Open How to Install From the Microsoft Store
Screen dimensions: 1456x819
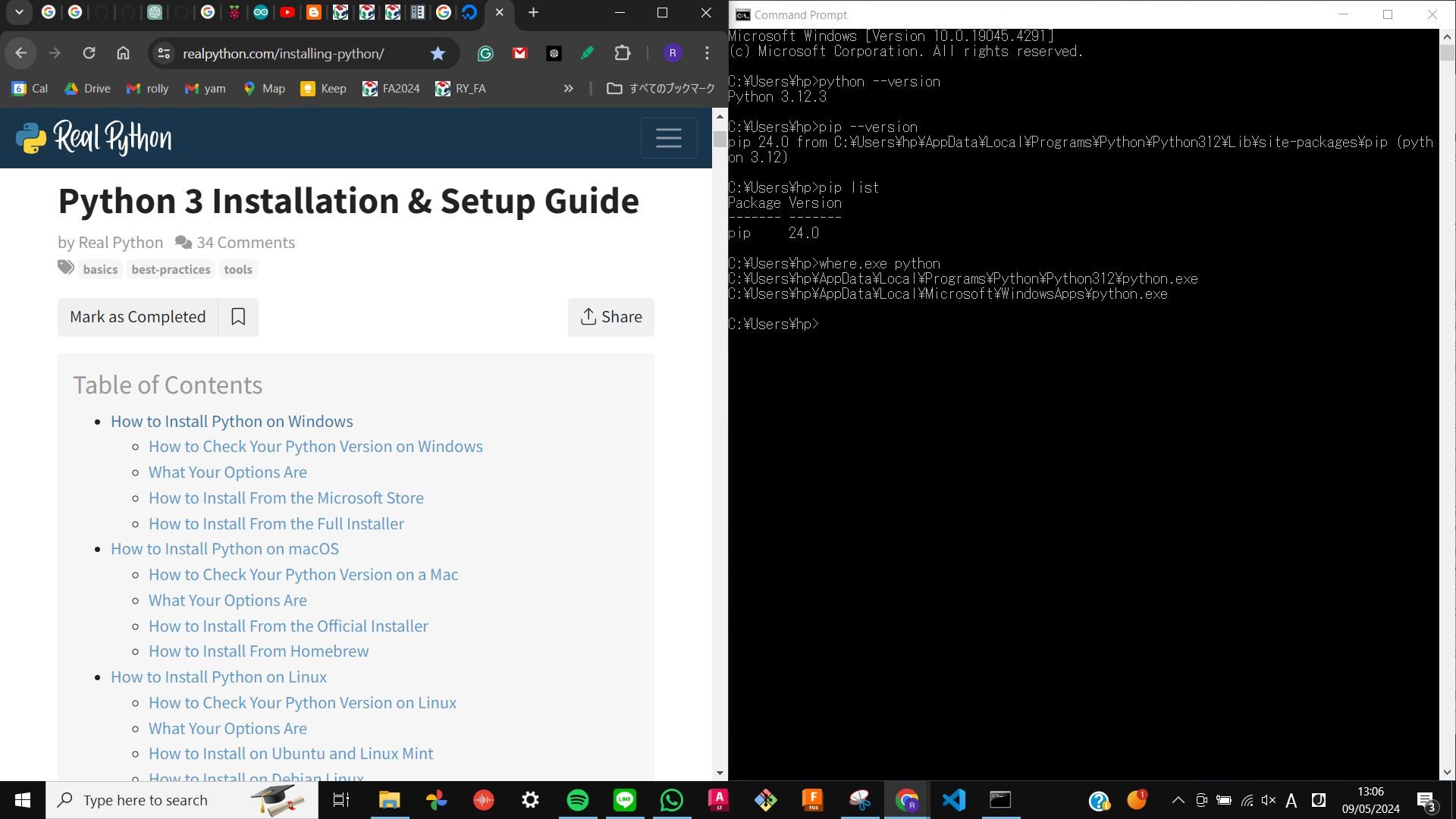pos(286,498)
